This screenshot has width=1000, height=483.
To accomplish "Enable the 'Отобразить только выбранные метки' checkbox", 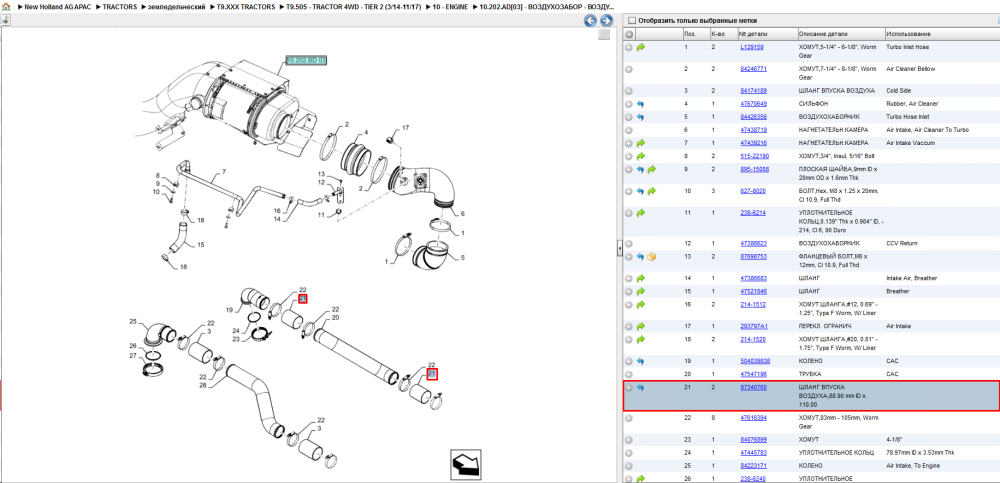I will click(x=632, y=20).
